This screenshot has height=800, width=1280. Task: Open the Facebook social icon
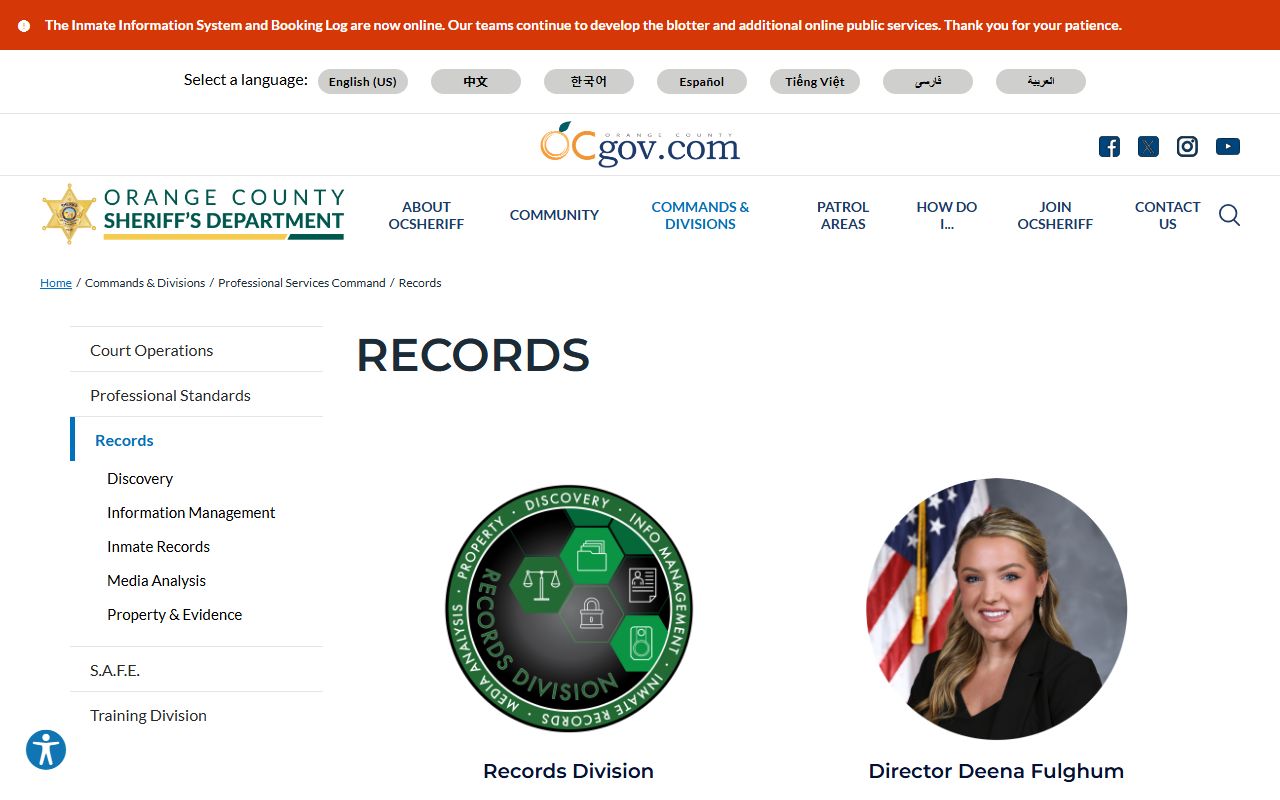click(x=1109, y=147)
